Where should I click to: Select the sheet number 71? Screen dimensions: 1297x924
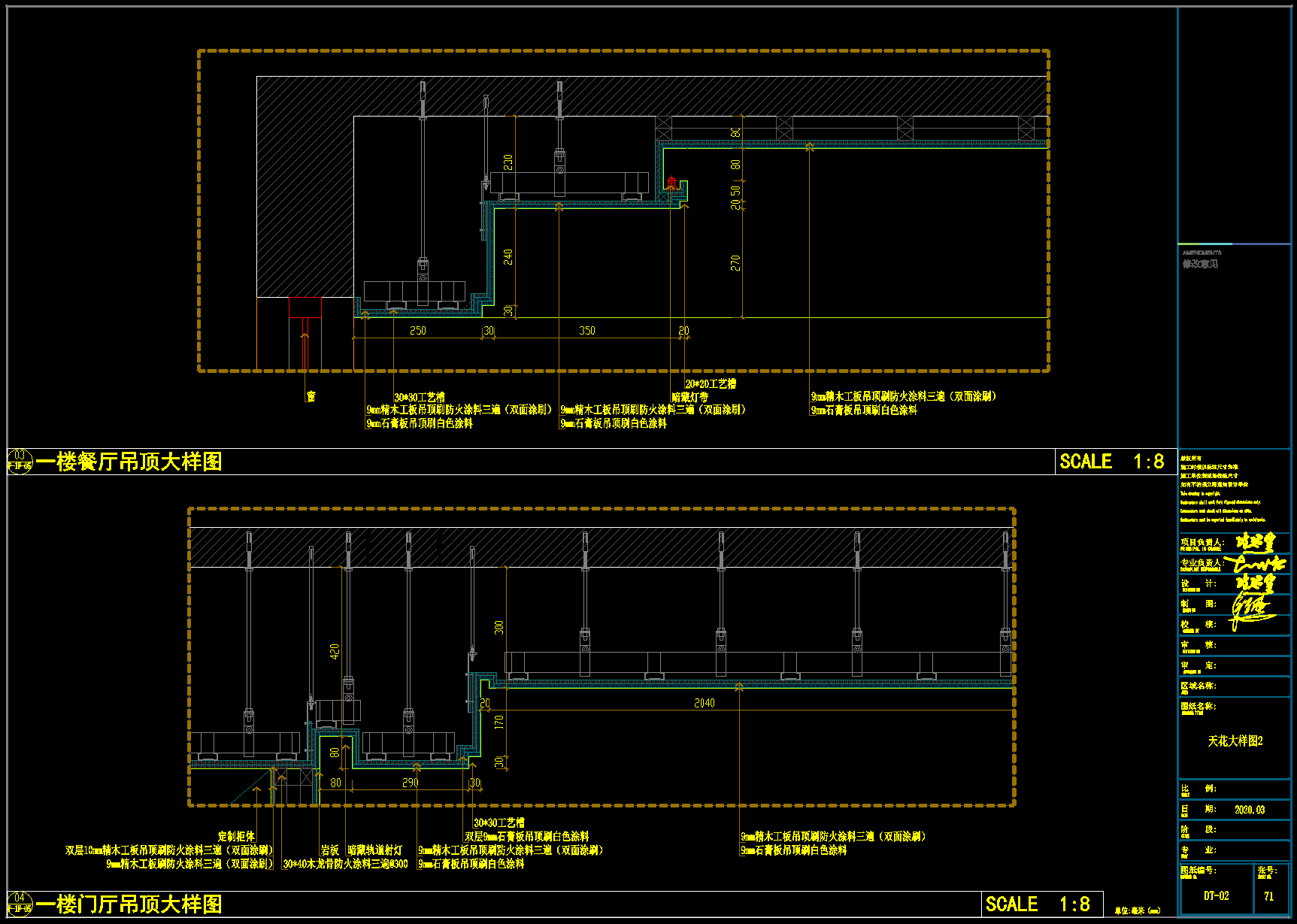[1269, 896]
